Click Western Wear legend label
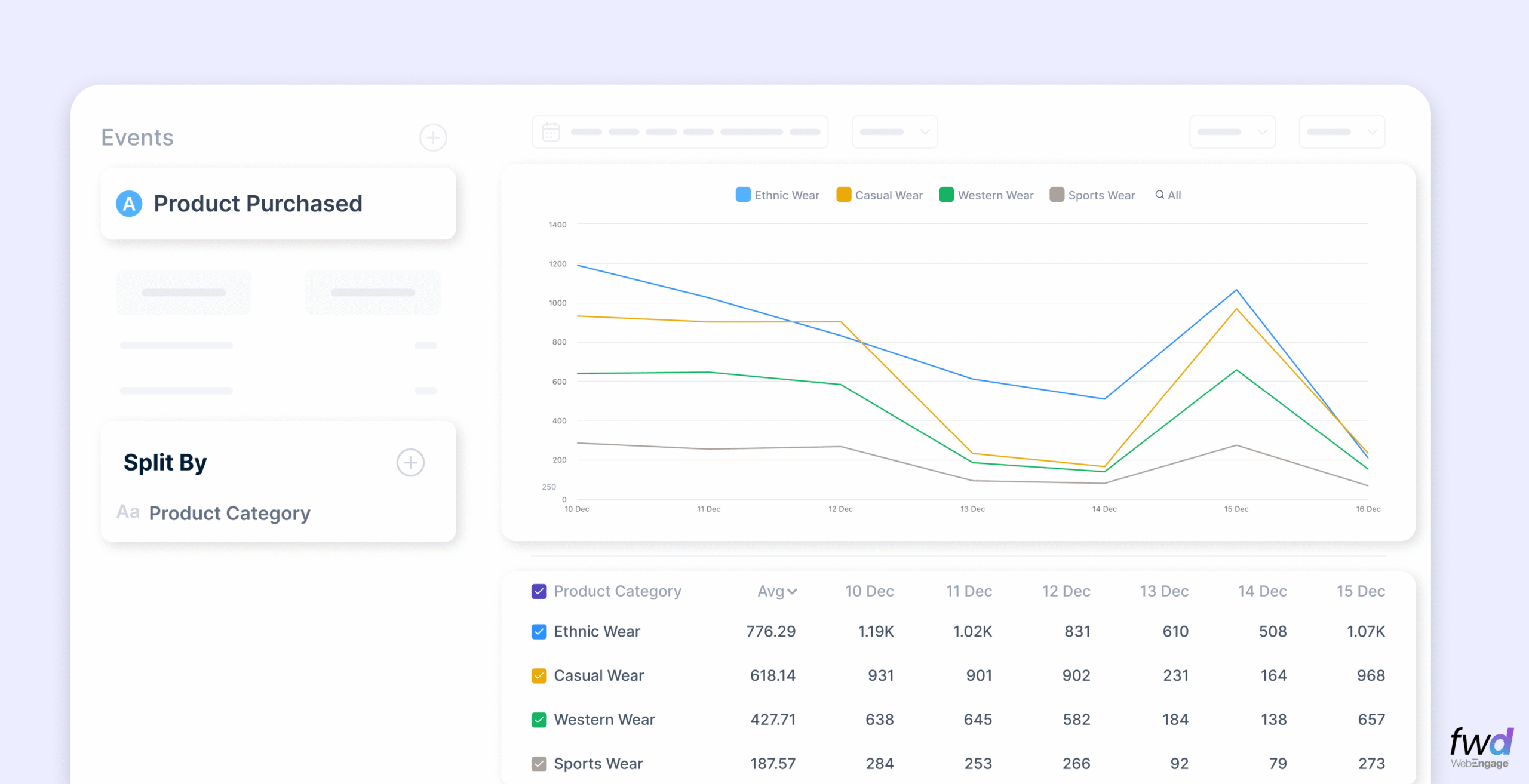 995,195
